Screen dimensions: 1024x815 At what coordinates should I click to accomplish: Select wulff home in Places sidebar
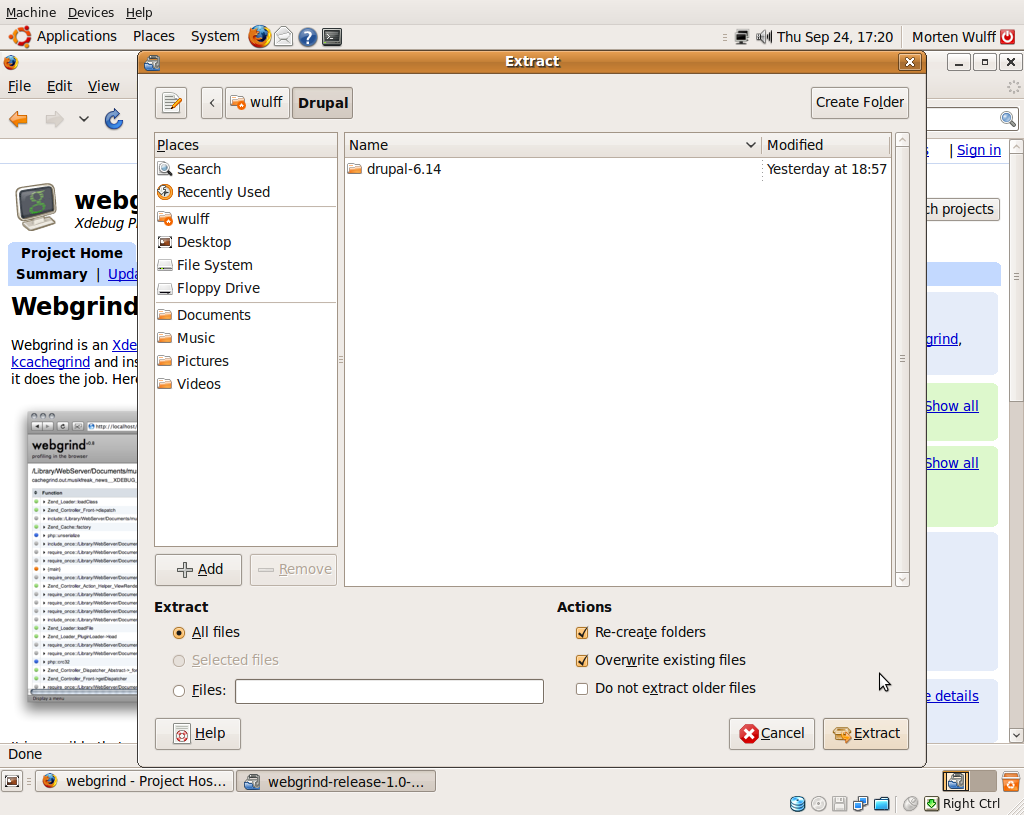pos(246,219)
